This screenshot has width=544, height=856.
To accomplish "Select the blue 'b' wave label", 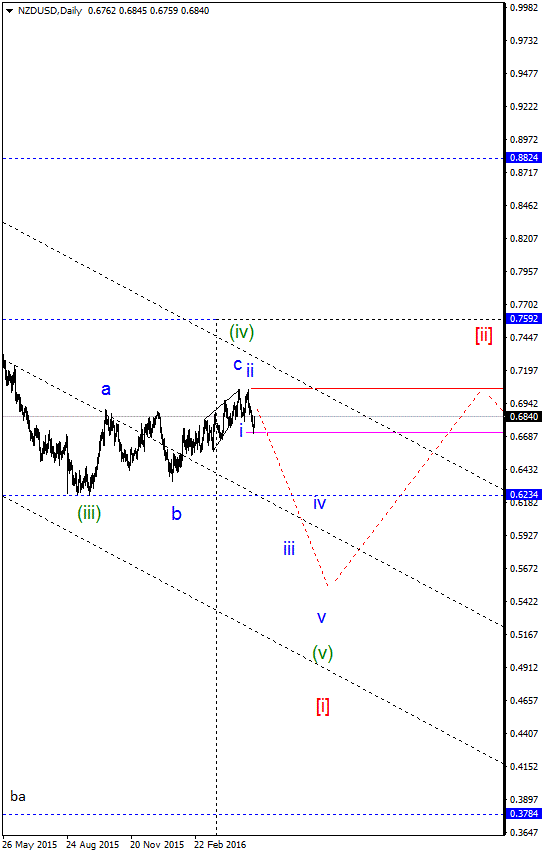I will coord(176,513).
